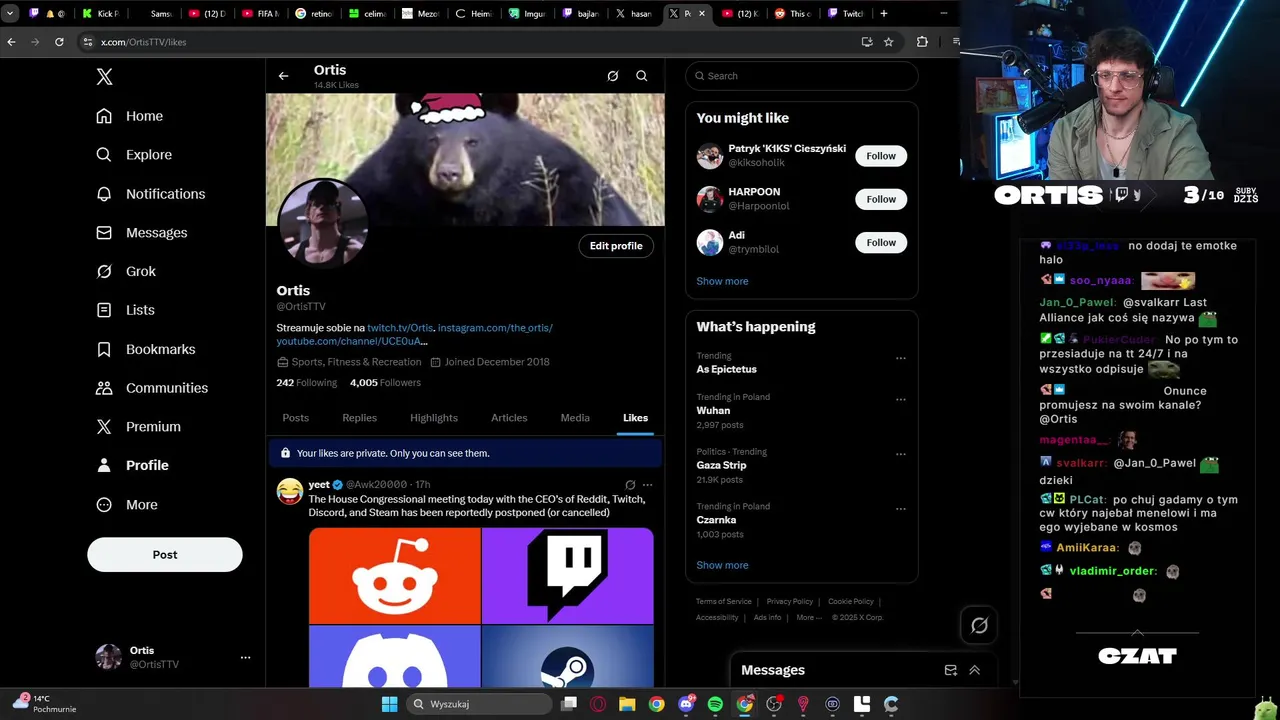This screenshot has width=1280, height=720.
Task: Switch to the Replies tab
Action: tap(359, 418)
